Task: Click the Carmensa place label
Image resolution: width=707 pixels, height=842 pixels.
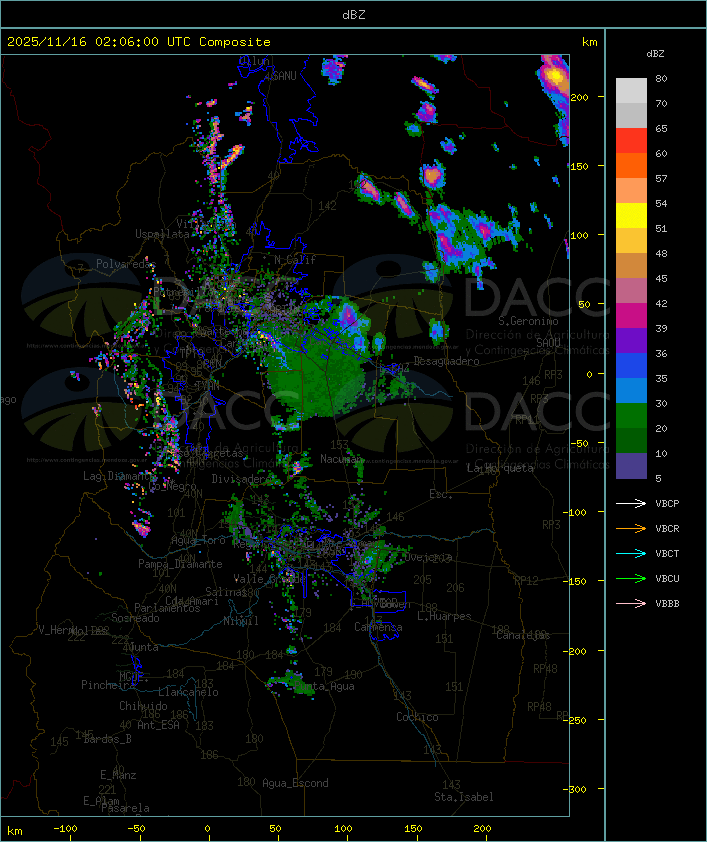Action: click(x=378, y=627)
